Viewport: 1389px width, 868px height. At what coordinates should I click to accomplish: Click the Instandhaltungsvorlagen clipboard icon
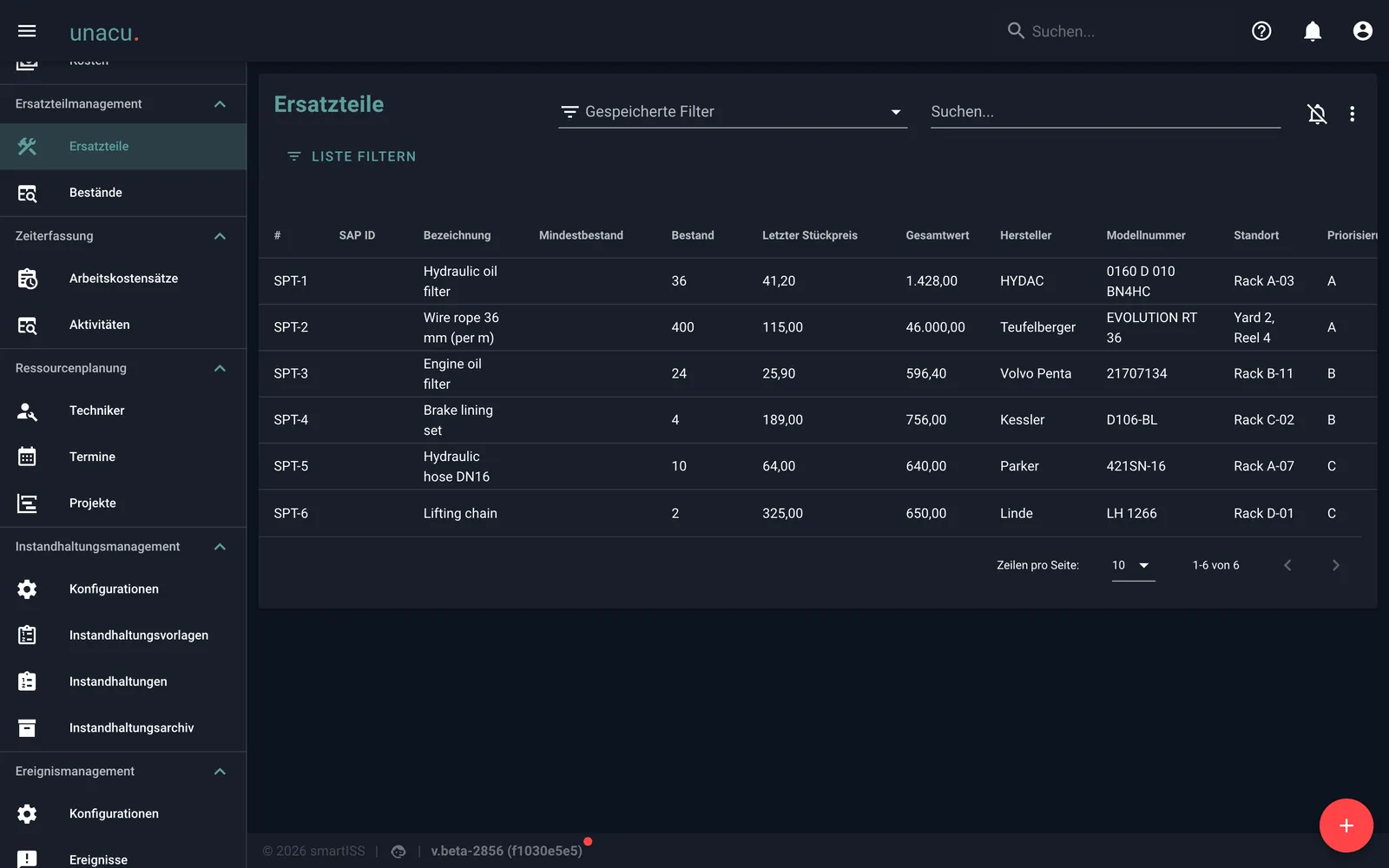point(27,635)
